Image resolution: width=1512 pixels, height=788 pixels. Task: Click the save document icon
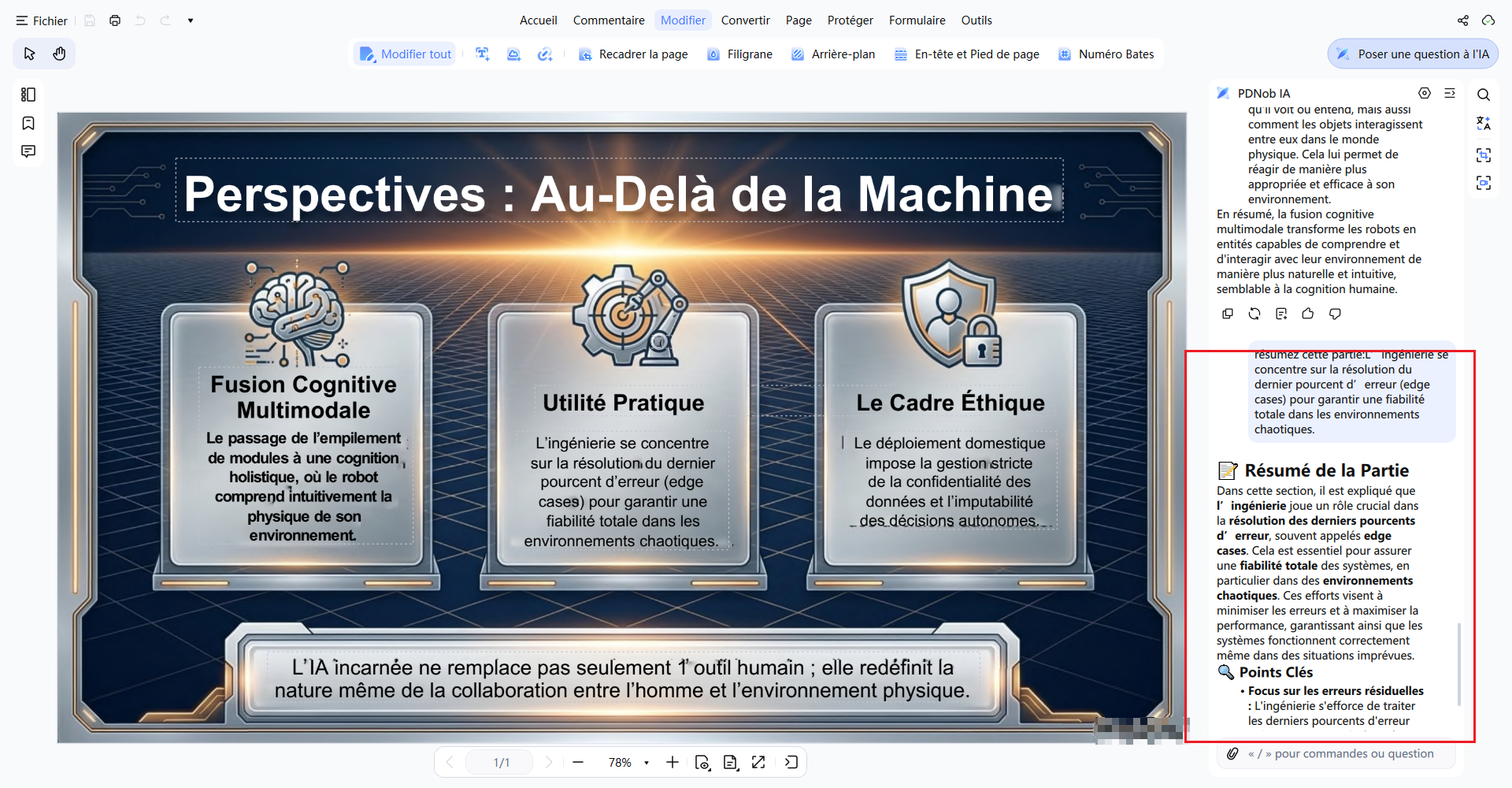tap(90, 20)
